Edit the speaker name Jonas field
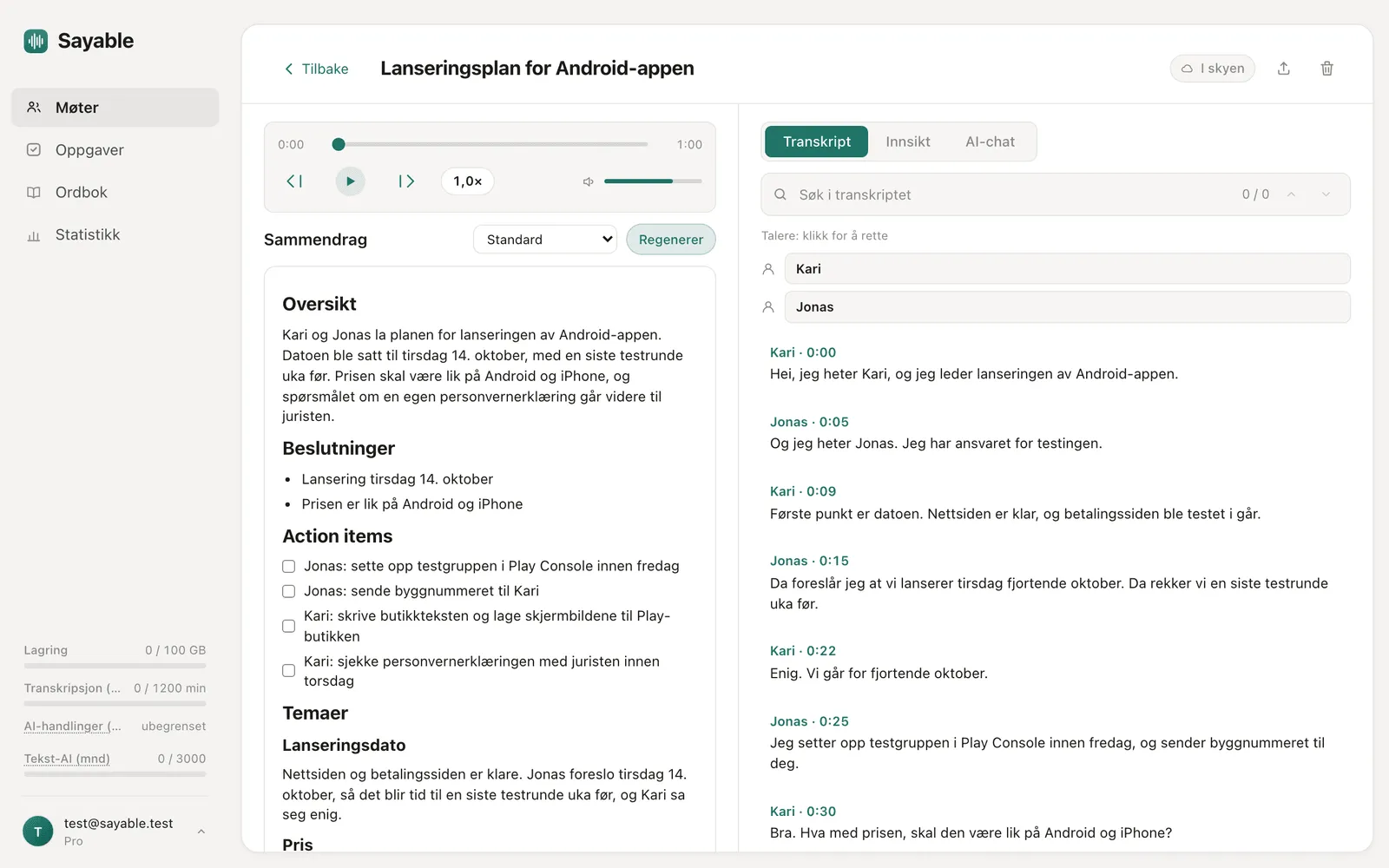The image size is (1389, 868). (x=1068, y=307)
